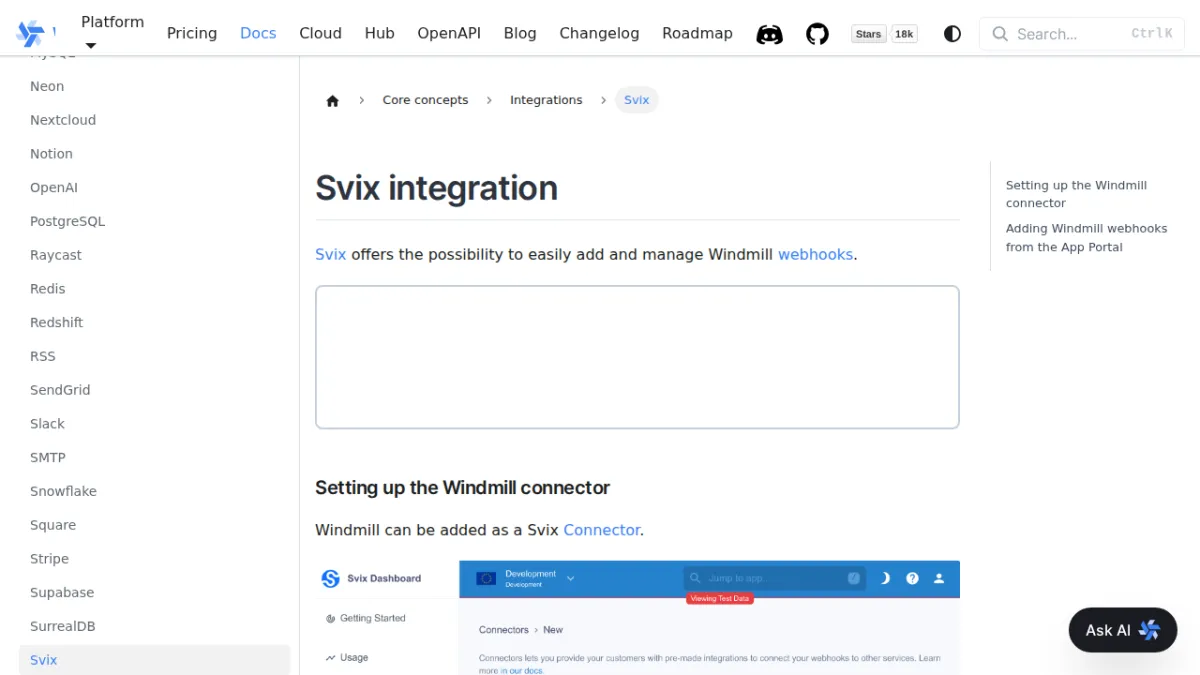The image size is (1200, 675).
Task: Expand the Platform dropdown menu
Action: [x=112, y=32]
